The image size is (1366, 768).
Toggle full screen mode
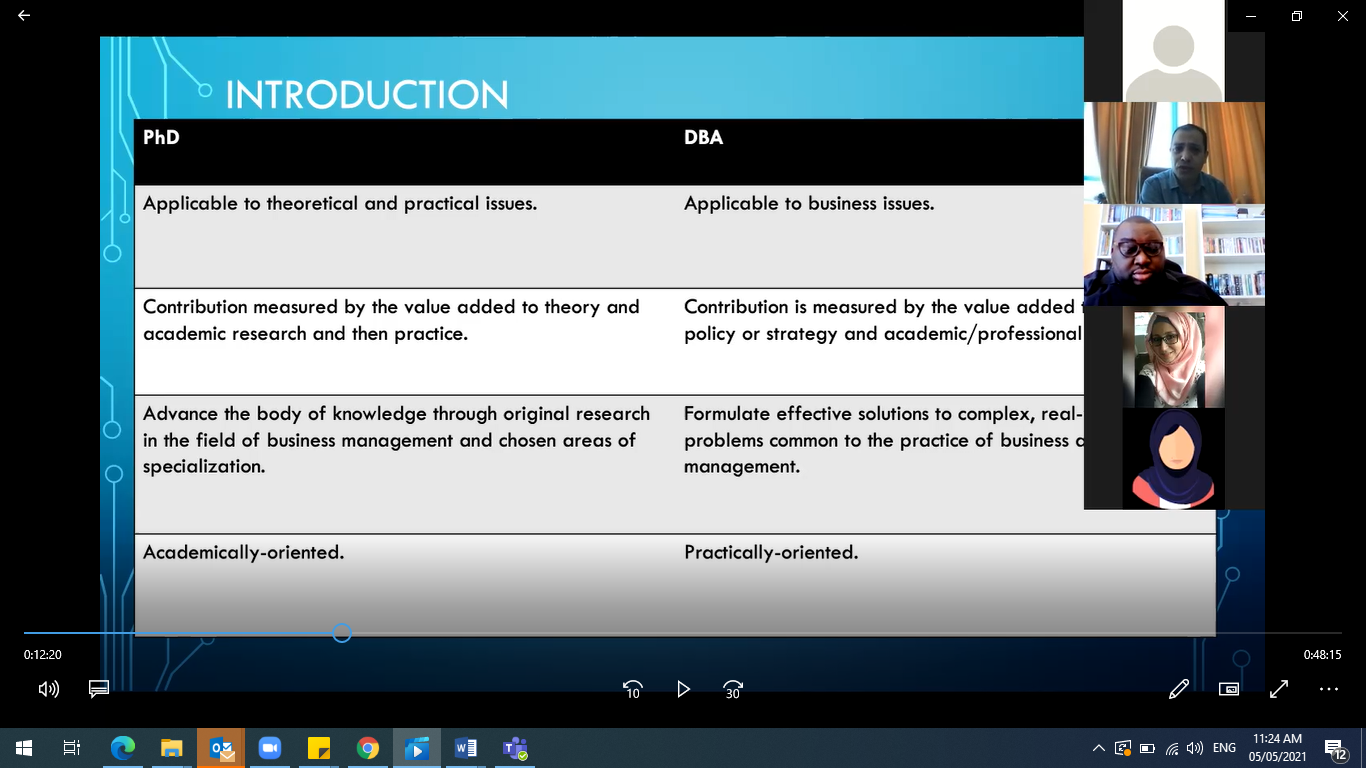[x=1279, y=689]
